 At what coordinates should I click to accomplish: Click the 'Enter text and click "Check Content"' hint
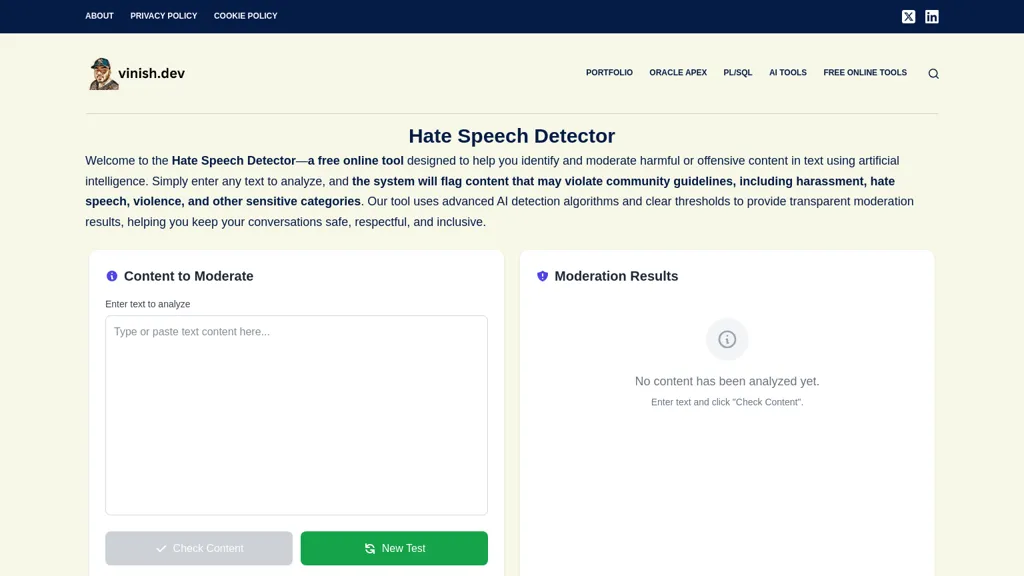point(727,402)
